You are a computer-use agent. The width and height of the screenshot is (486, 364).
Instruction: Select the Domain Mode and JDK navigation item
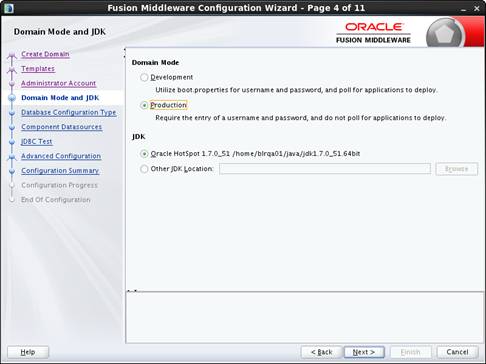[x=60, y=98]
